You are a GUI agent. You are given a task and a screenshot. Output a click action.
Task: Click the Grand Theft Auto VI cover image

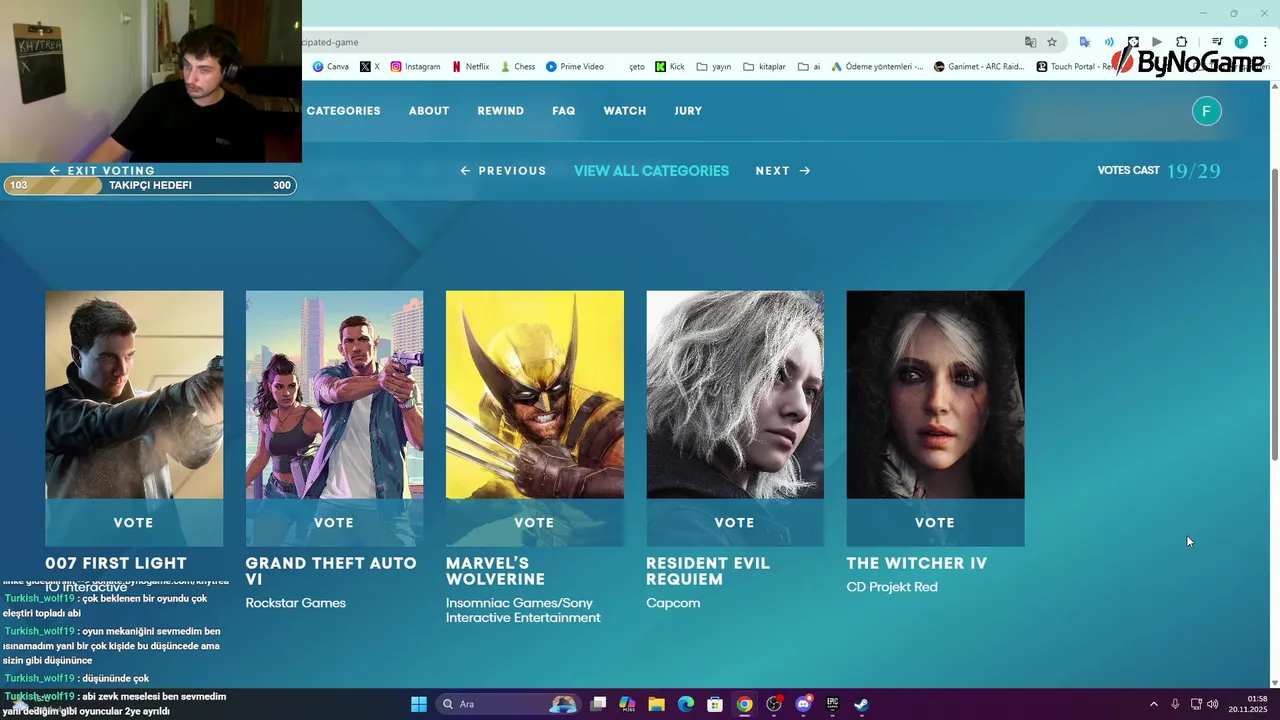pyautogui.click(x=334, y=395)
